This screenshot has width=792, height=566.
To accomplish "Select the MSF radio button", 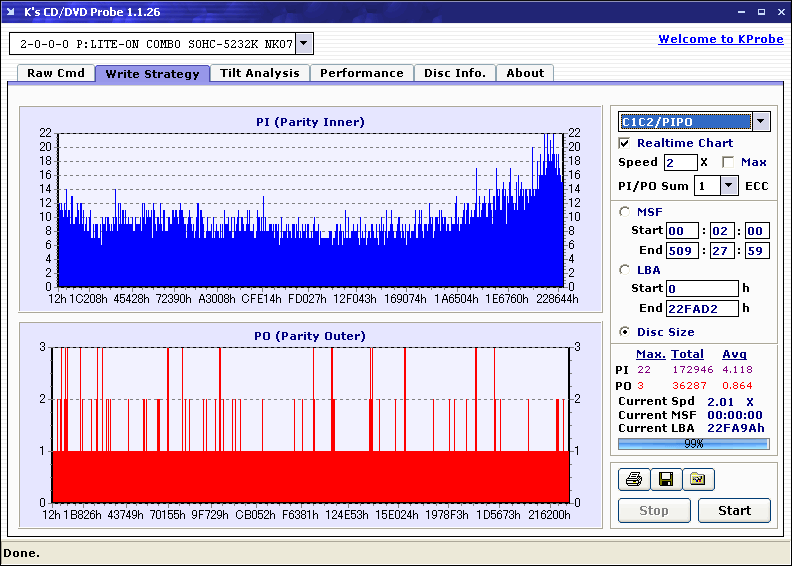I will pos(625,211).
